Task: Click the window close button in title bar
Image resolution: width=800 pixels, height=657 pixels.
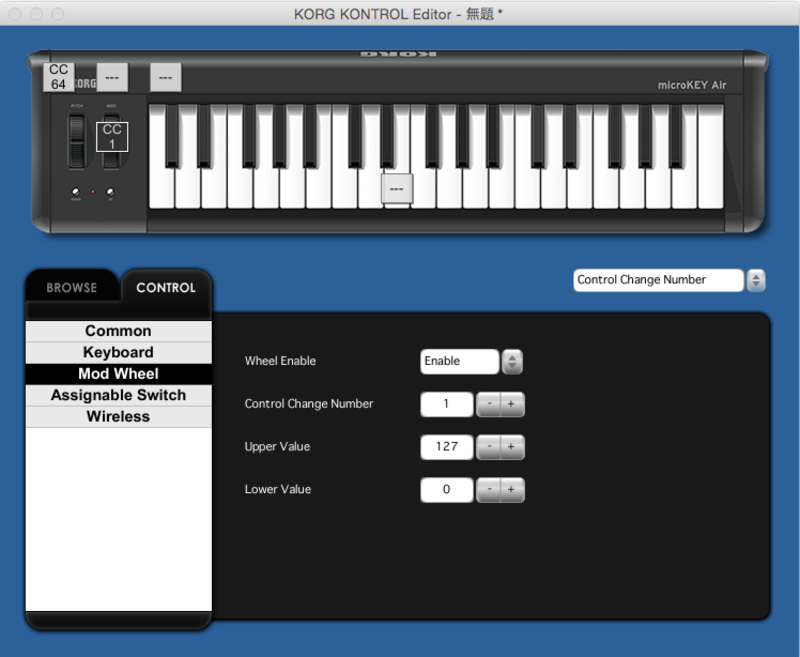Action: click(x=15, y=14)
